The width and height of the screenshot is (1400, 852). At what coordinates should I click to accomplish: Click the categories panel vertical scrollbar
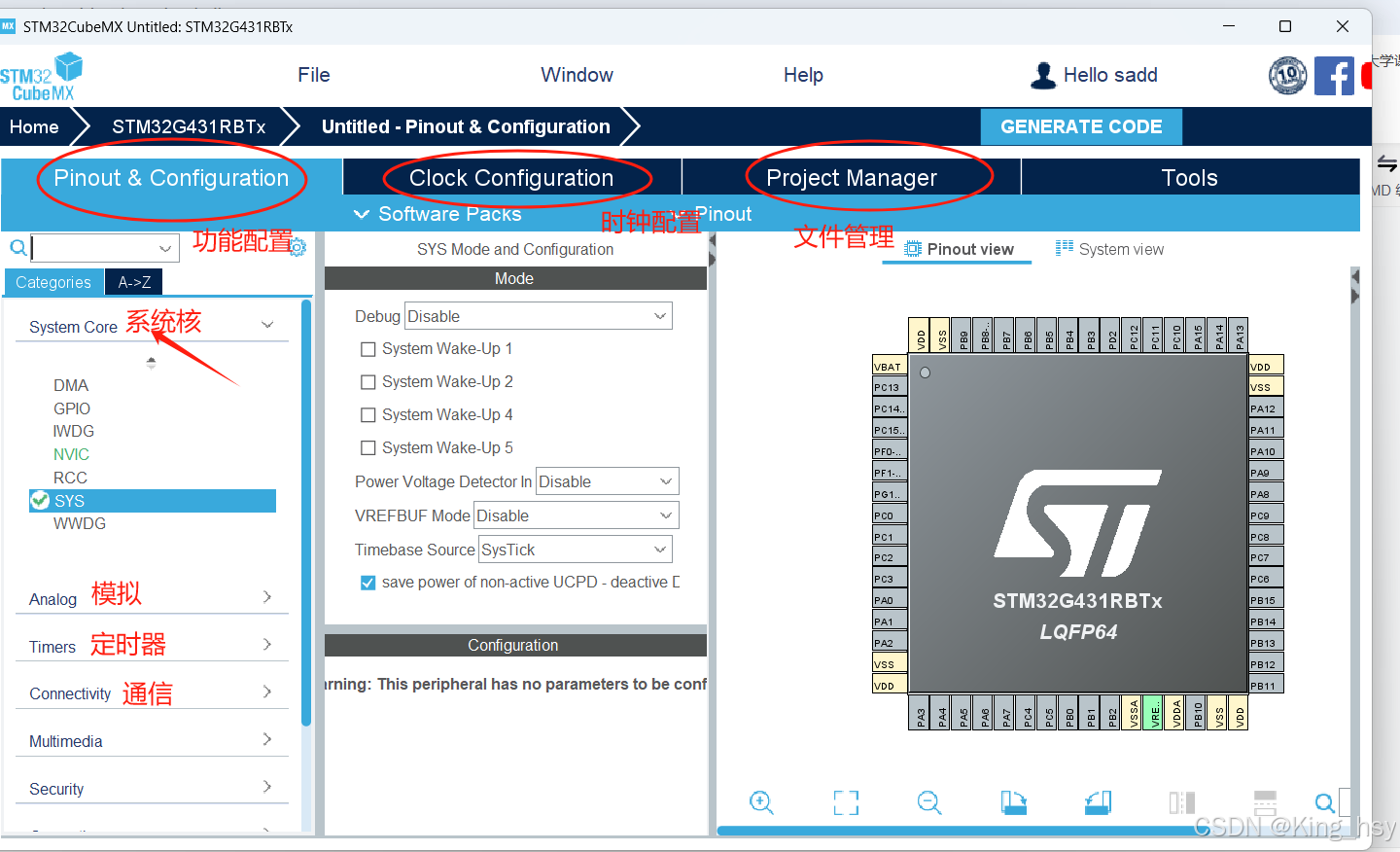click(x=307, y=514)
